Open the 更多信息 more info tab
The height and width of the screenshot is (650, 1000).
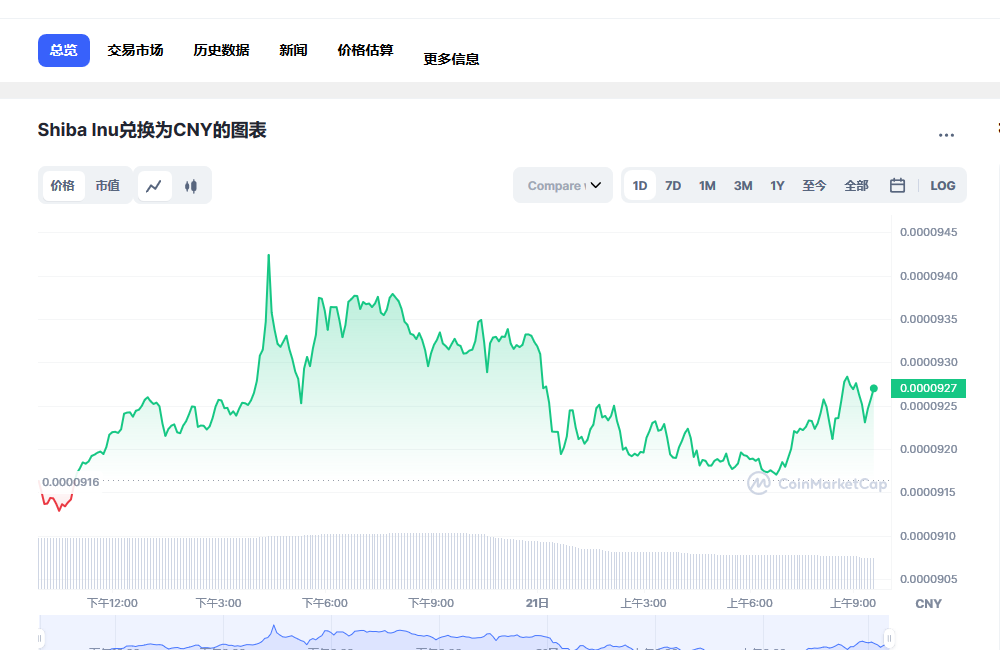[x=452, y=59]
